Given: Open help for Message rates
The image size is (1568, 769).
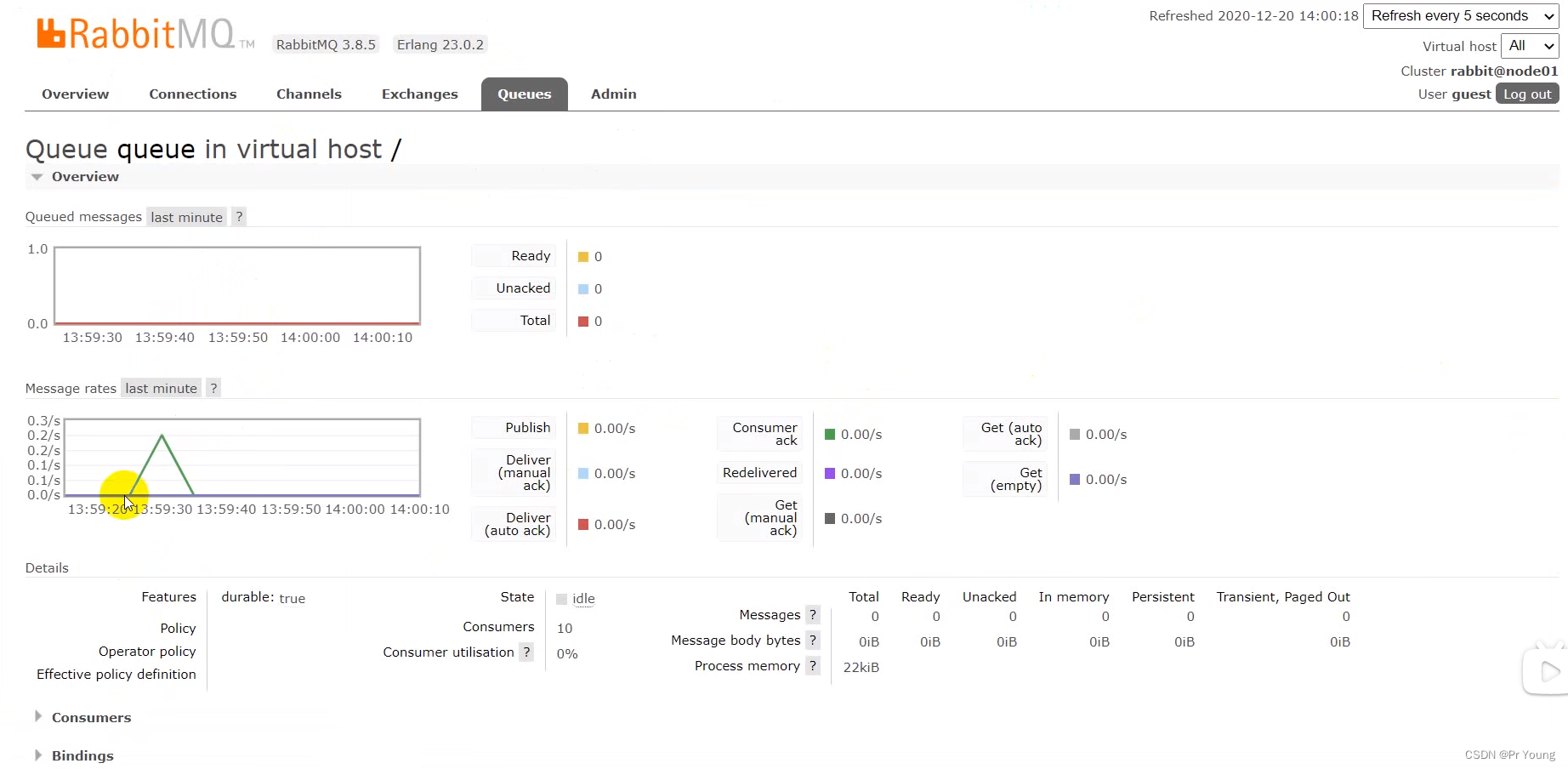Looking at the screenshot, I should 213,388.
